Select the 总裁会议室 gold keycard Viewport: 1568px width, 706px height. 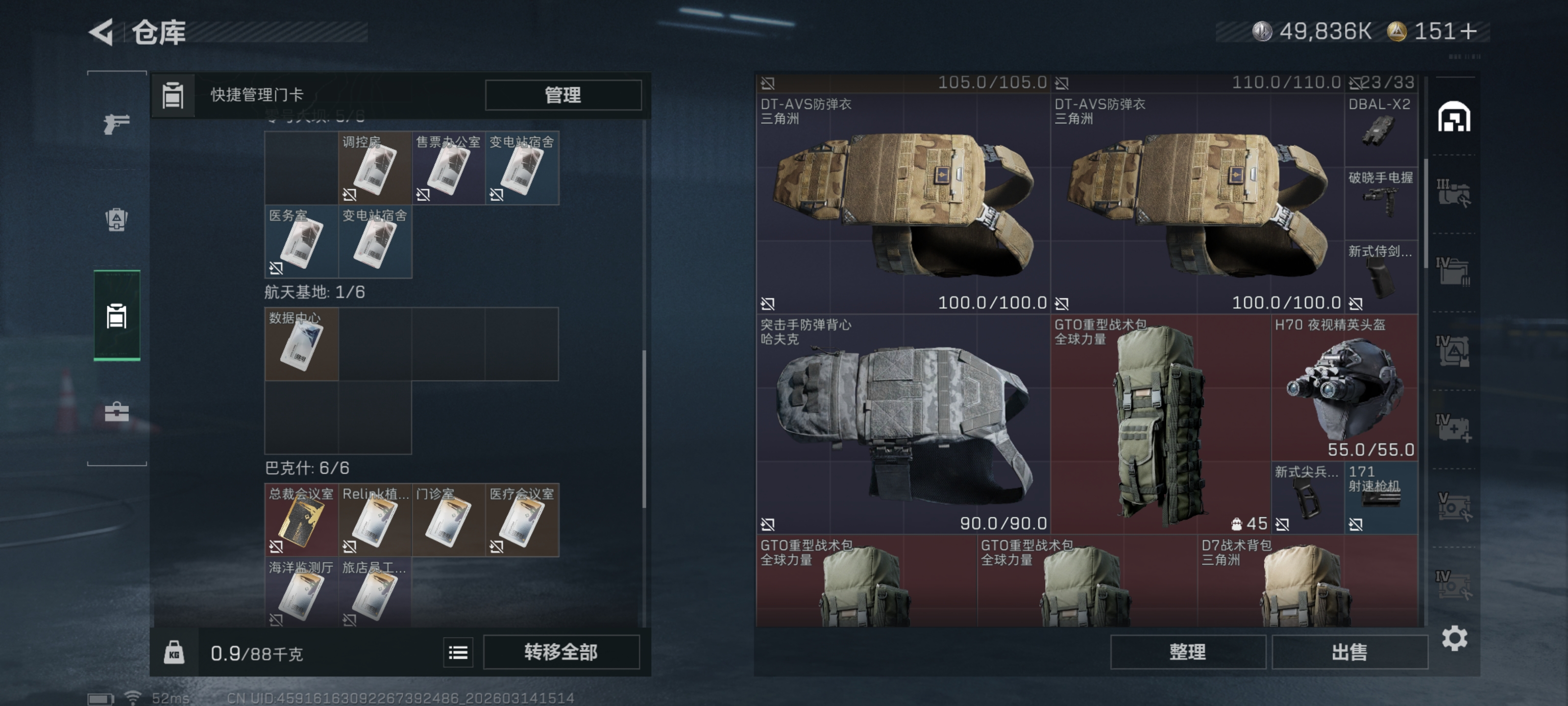pos(302,520)
